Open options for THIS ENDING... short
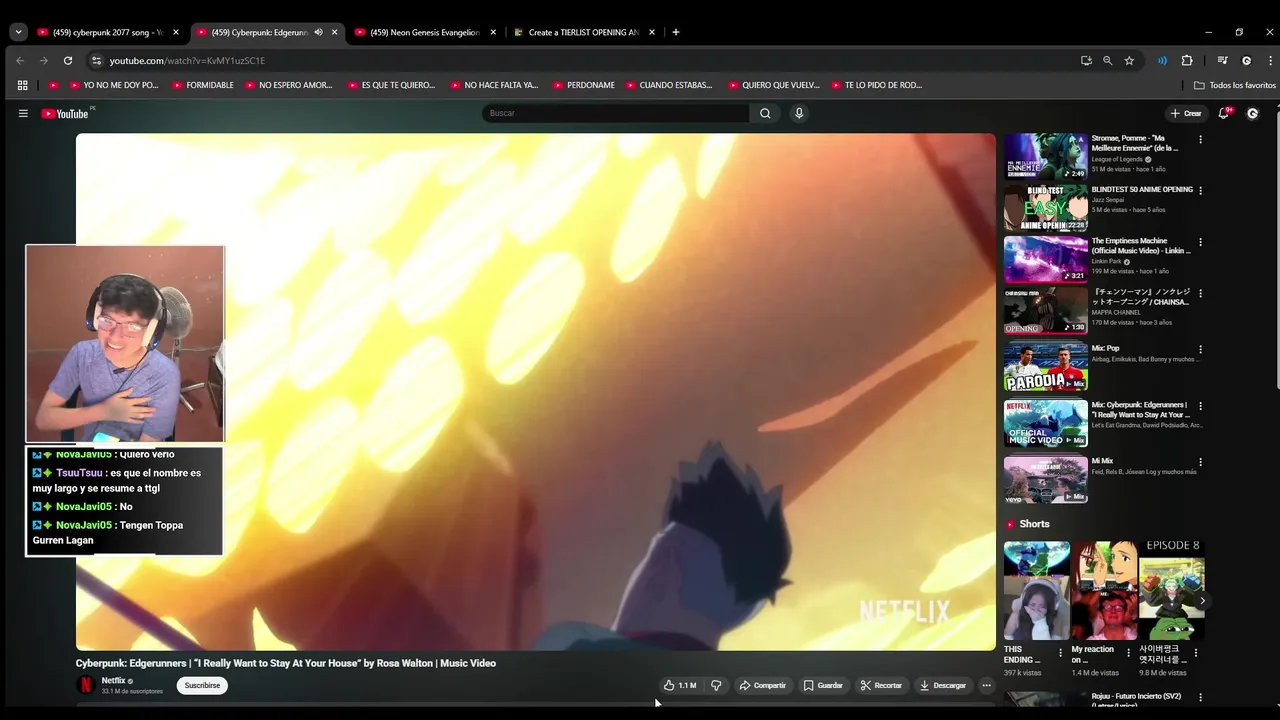Screen dimensions: 1280x720 point(1061,653)
